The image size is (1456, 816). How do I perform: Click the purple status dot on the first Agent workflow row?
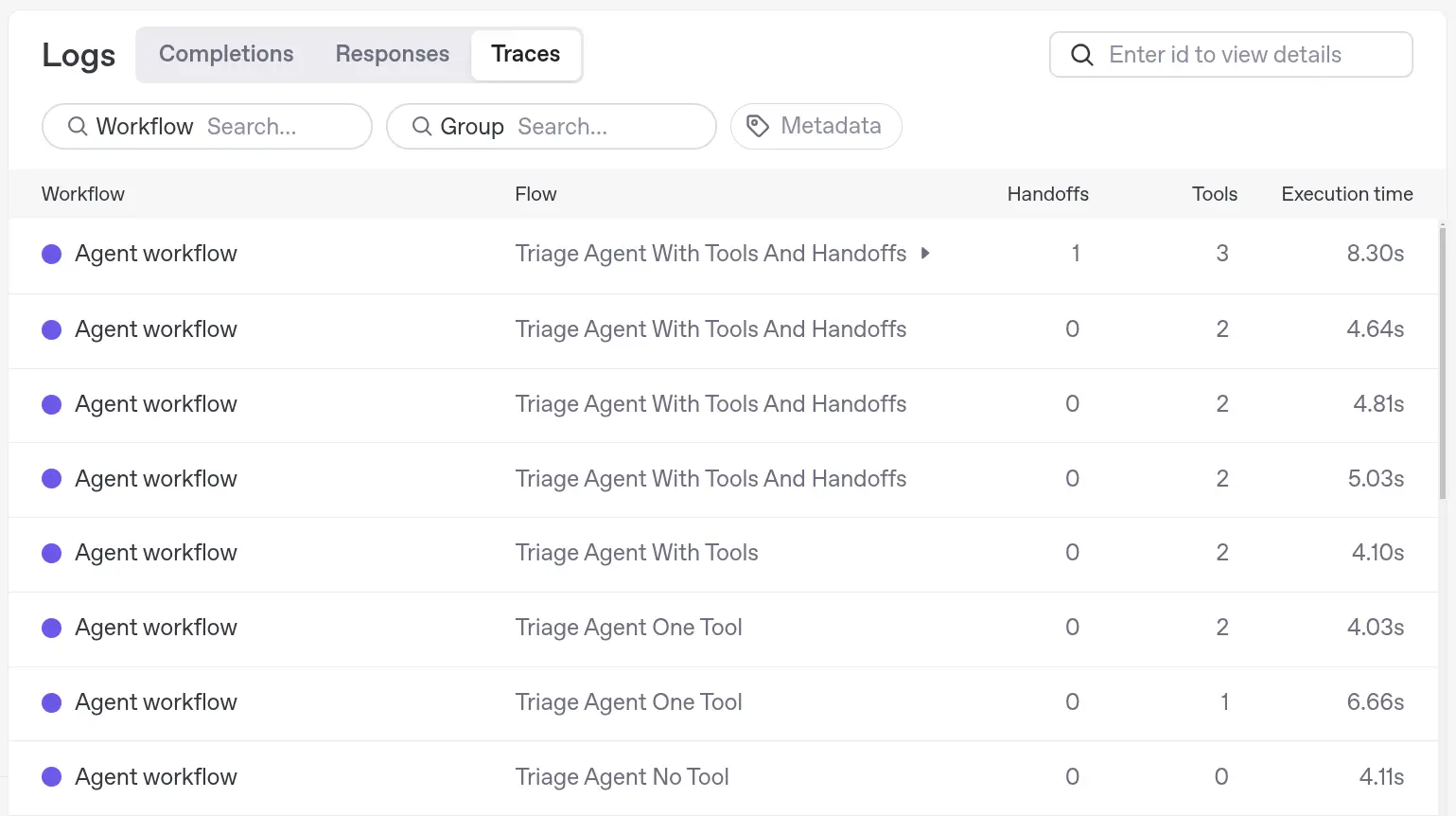point(52,254)
